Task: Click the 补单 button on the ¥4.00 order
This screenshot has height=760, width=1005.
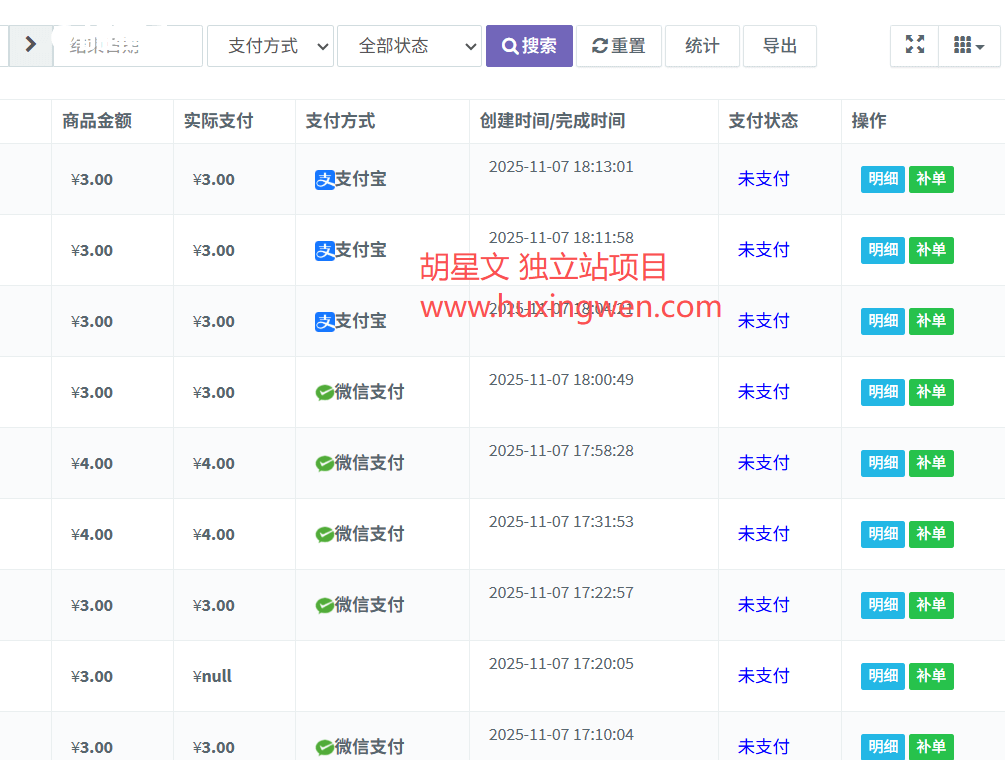Action: (930, 463)
